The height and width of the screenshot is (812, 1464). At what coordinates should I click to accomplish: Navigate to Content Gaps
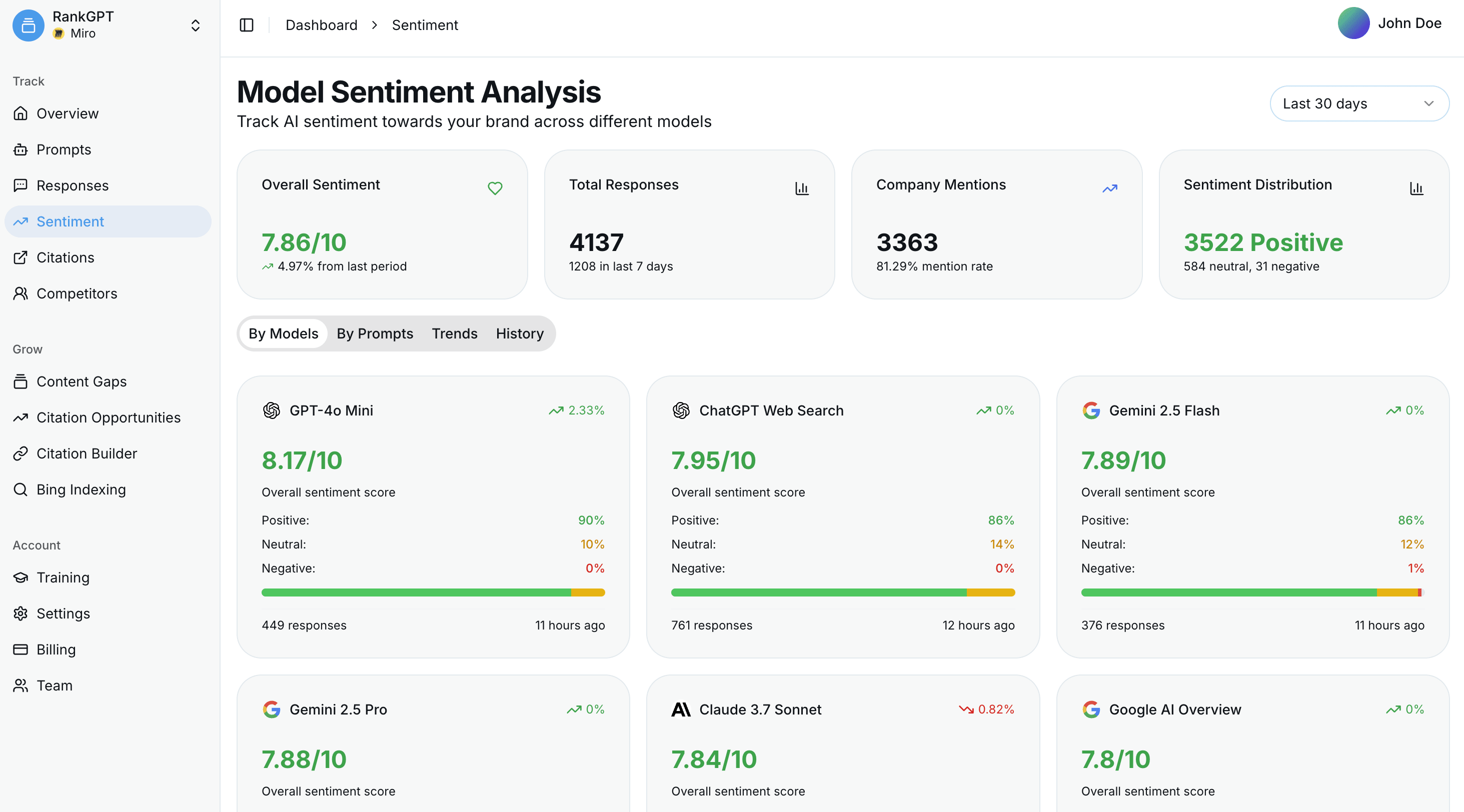108,381
